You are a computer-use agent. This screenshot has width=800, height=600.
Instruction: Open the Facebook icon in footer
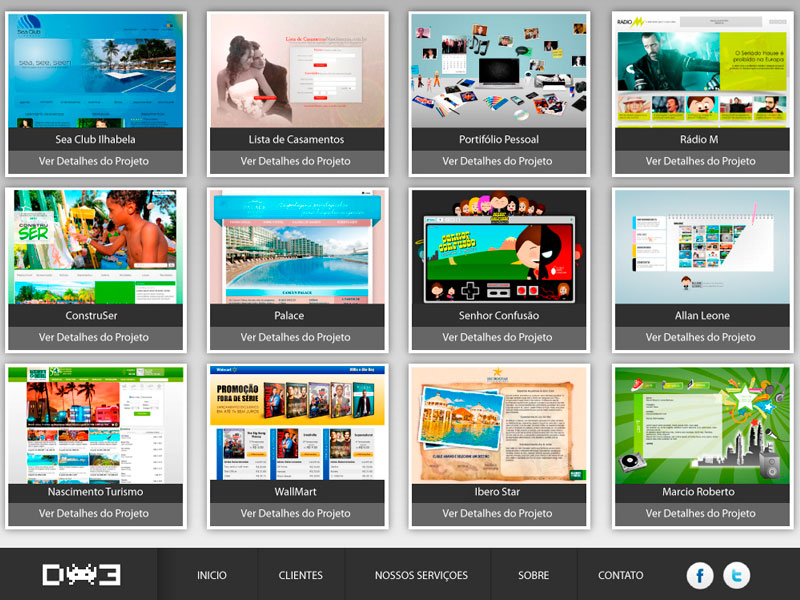[699, 575]
